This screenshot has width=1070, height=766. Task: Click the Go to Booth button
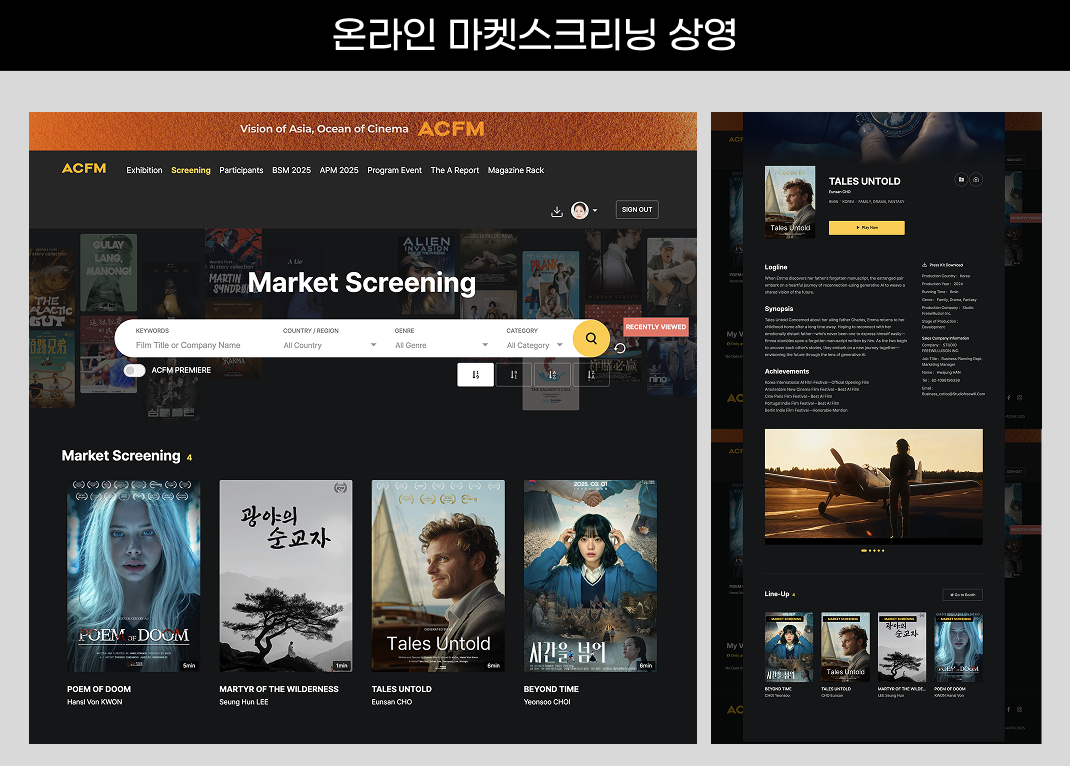(x=963, y=595)
